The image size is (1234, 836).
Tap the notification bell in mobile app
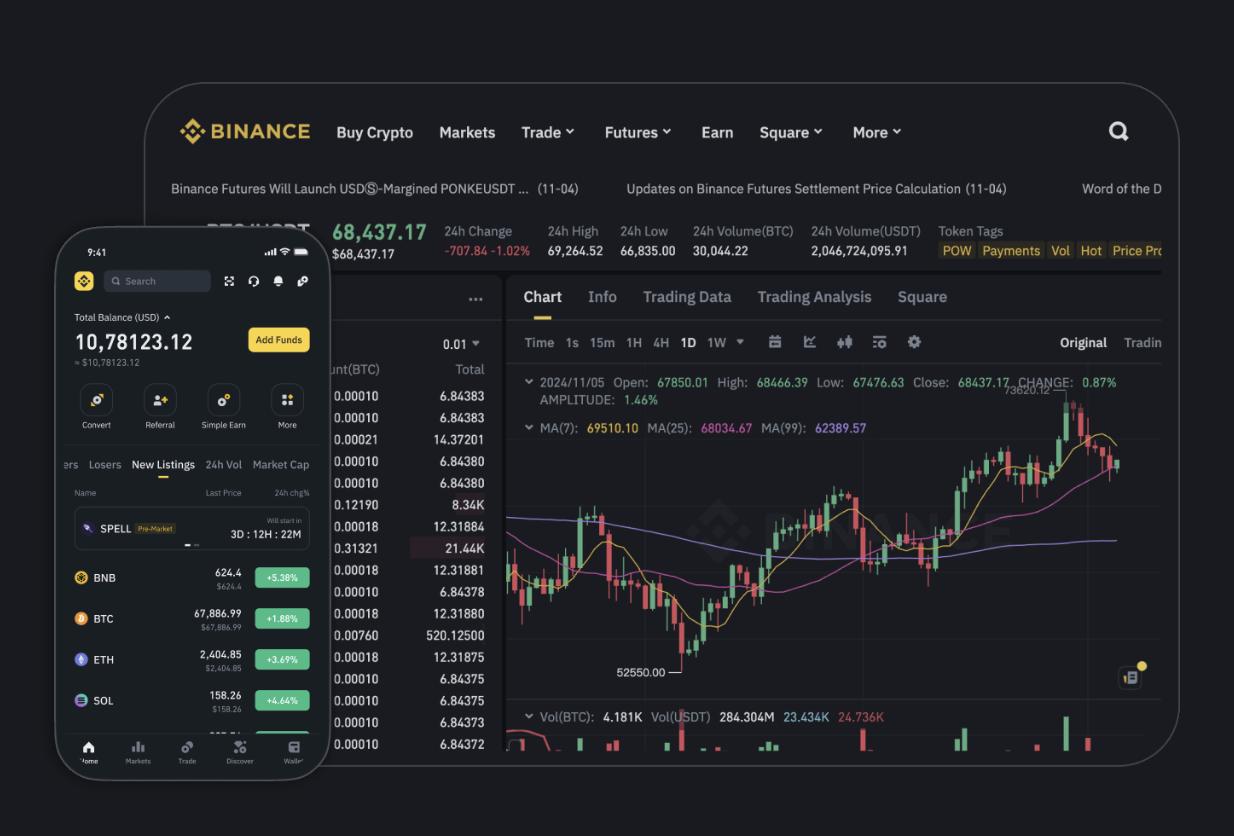pos(278,282)
